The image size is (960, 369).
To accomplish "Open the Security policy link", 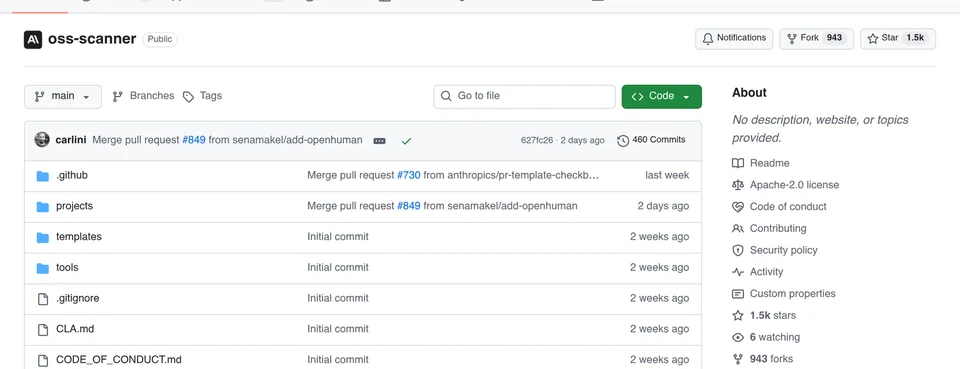I will pos(775,250).
